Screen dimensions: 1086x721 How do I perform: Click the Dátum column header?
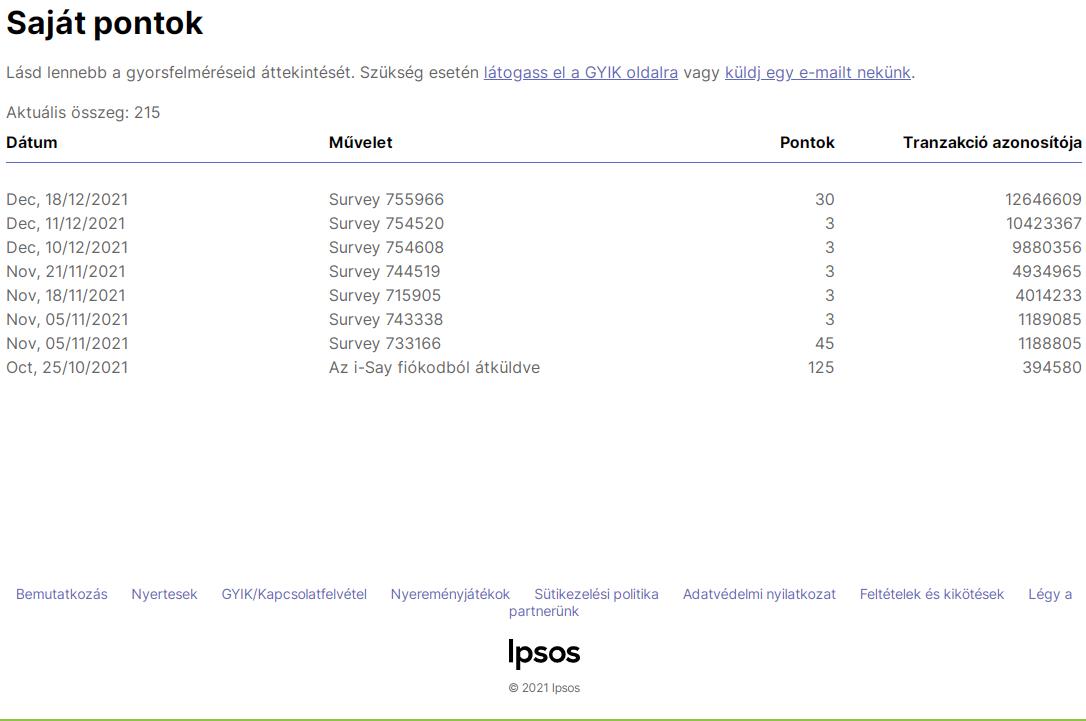(x=32, y=142)
